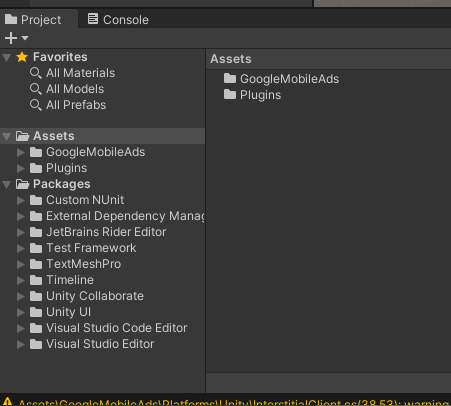The width and height of the screenshot is (451, 406).
Task: Select the Visual Studio Editor package name
Action: pyautogui.click(x=100, y=344)
